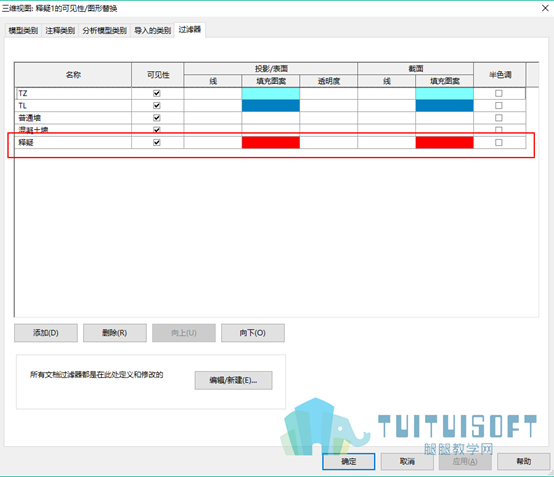Open the 编辑/新建(E)... dialog

point(234,380)
